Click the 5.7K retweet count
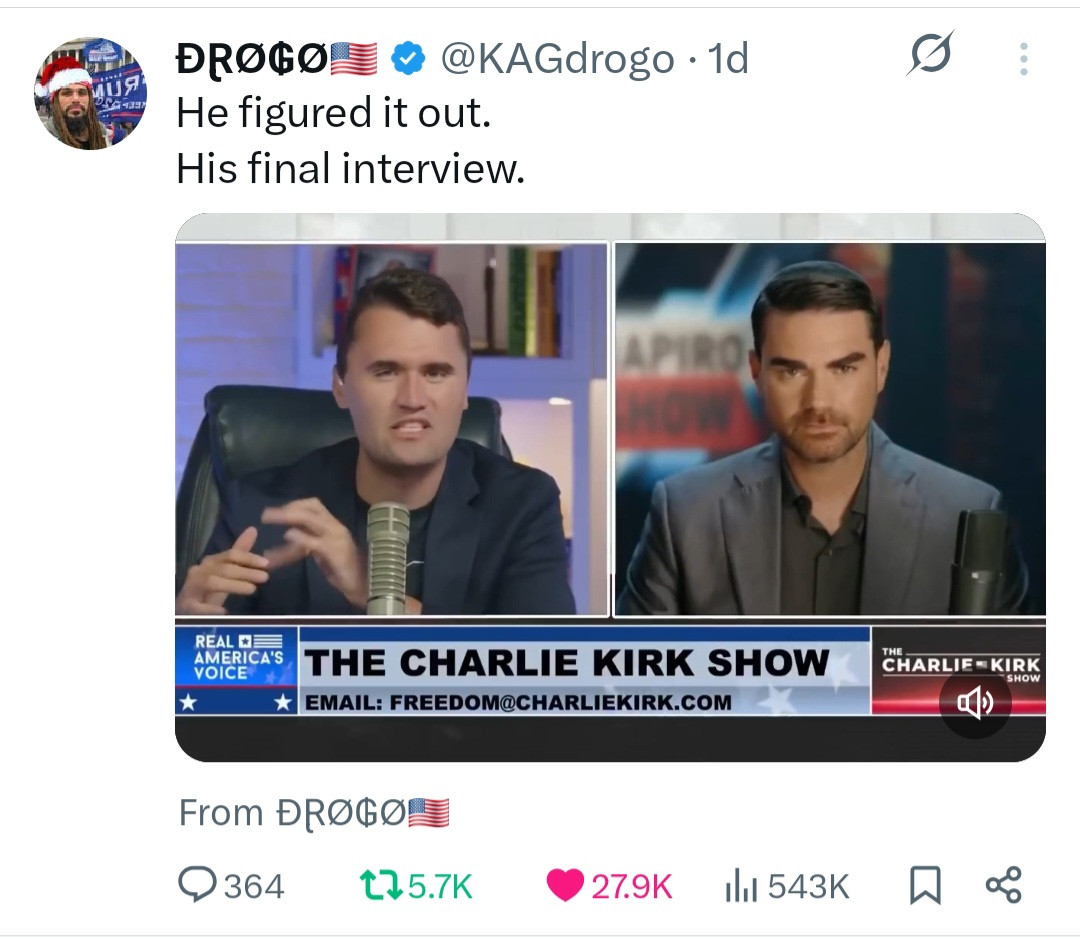The height and width of the screenshot is (939, 1080). click(440, 886)
